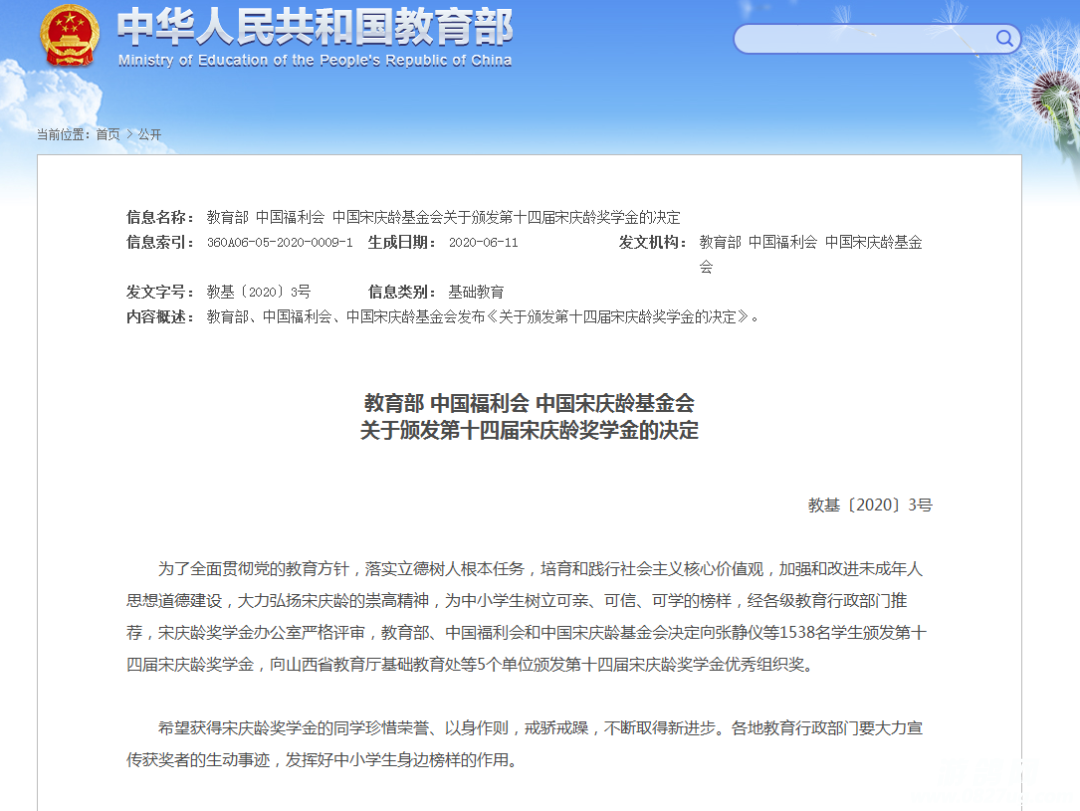Select the 信息类别 label

(402, 292)
